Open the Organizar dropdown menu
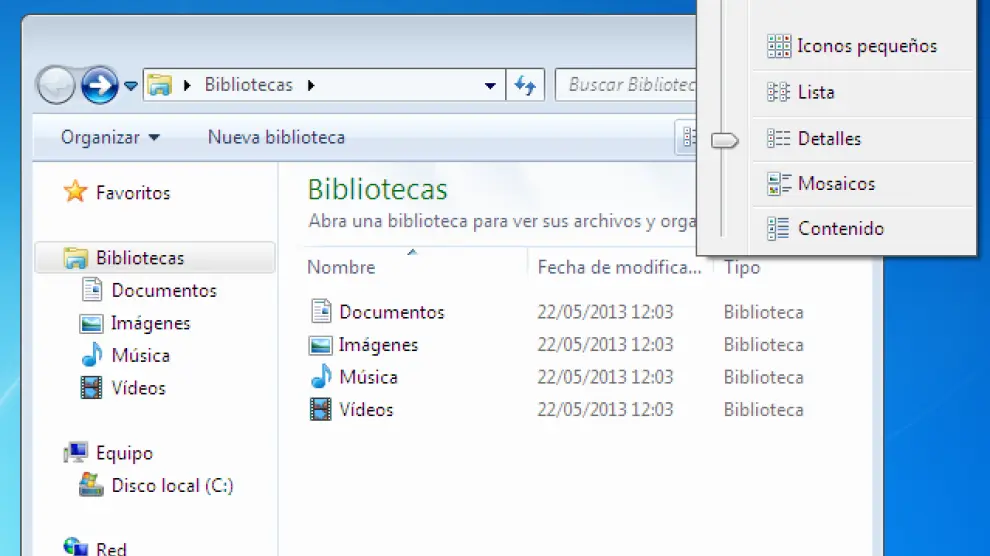Viewport: 990px width, 556px height. coord(110,138)
